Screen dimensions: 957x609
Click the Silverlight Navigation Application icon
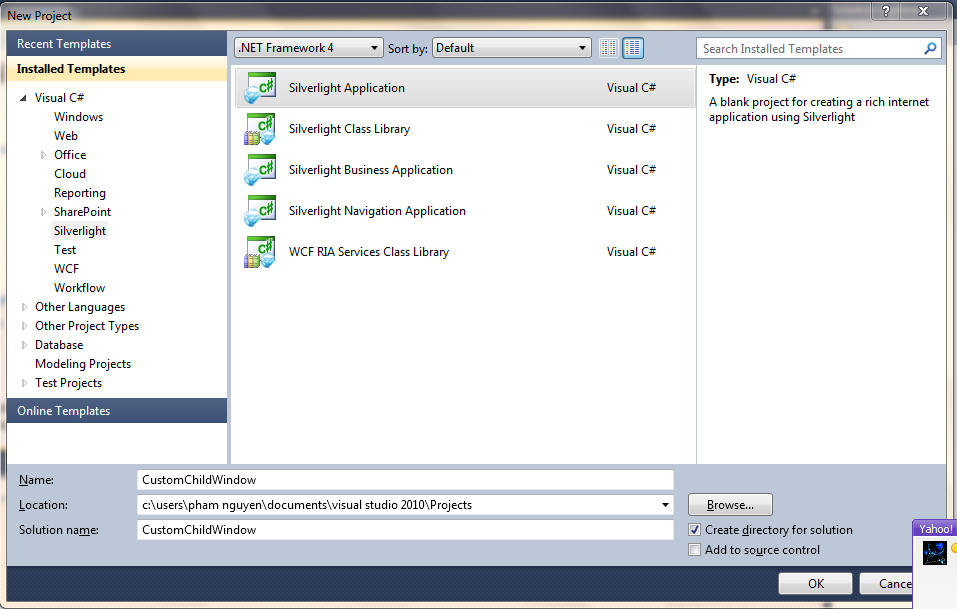(259, 211)
